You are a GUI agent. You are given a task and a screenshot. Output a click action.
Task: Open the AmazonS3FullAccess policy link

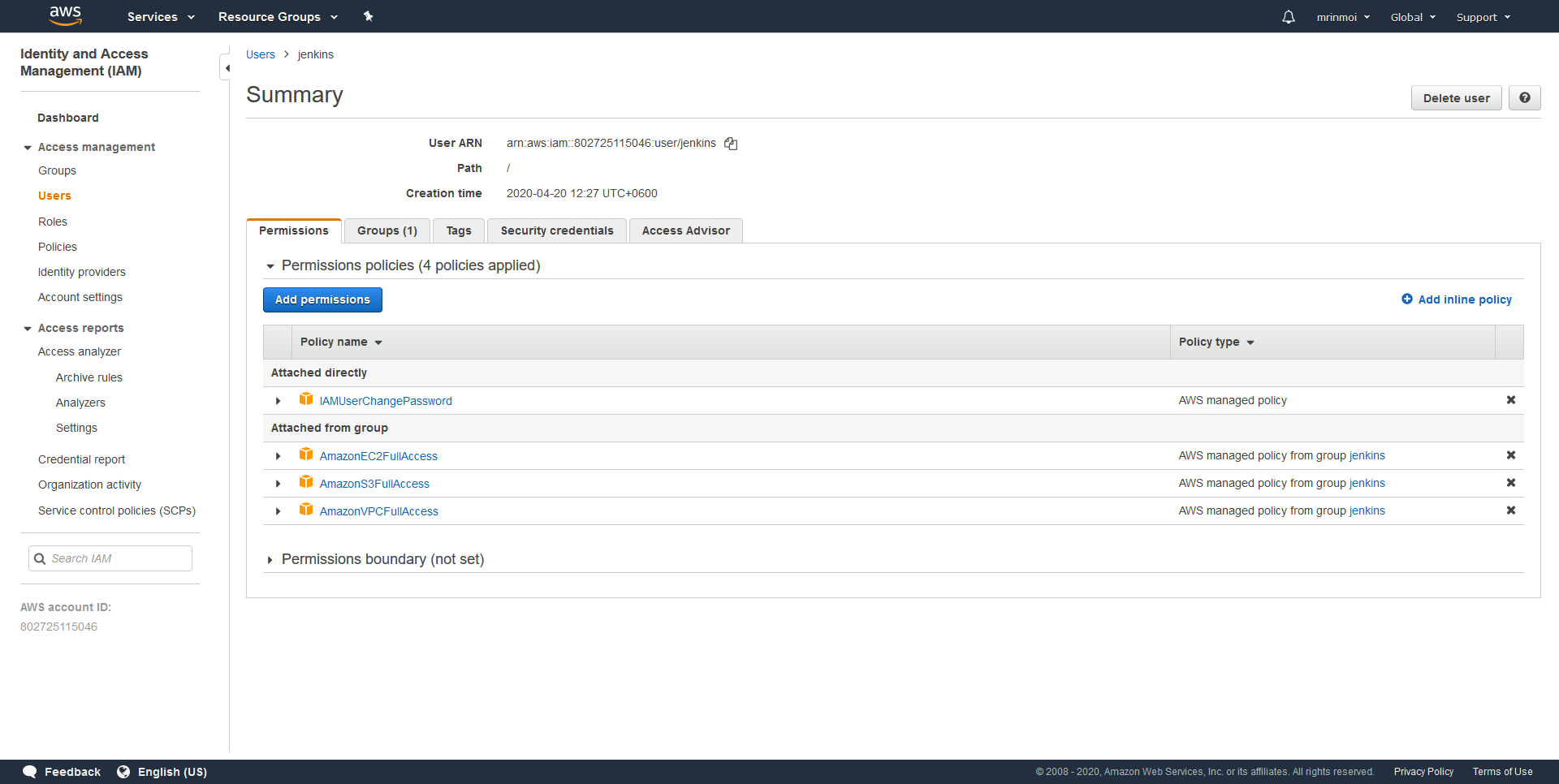point(374,484)
